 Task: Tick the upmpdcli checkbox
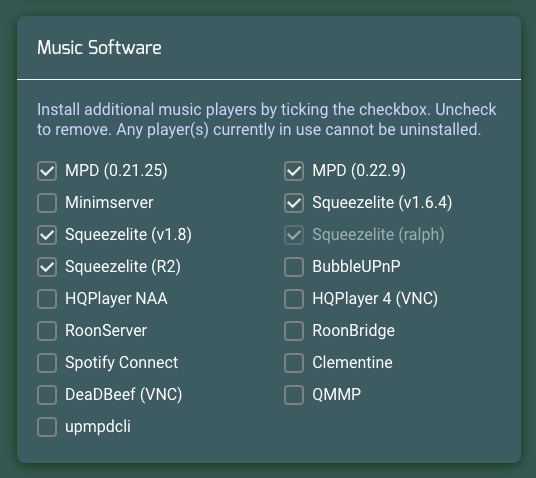pos(47,426)
